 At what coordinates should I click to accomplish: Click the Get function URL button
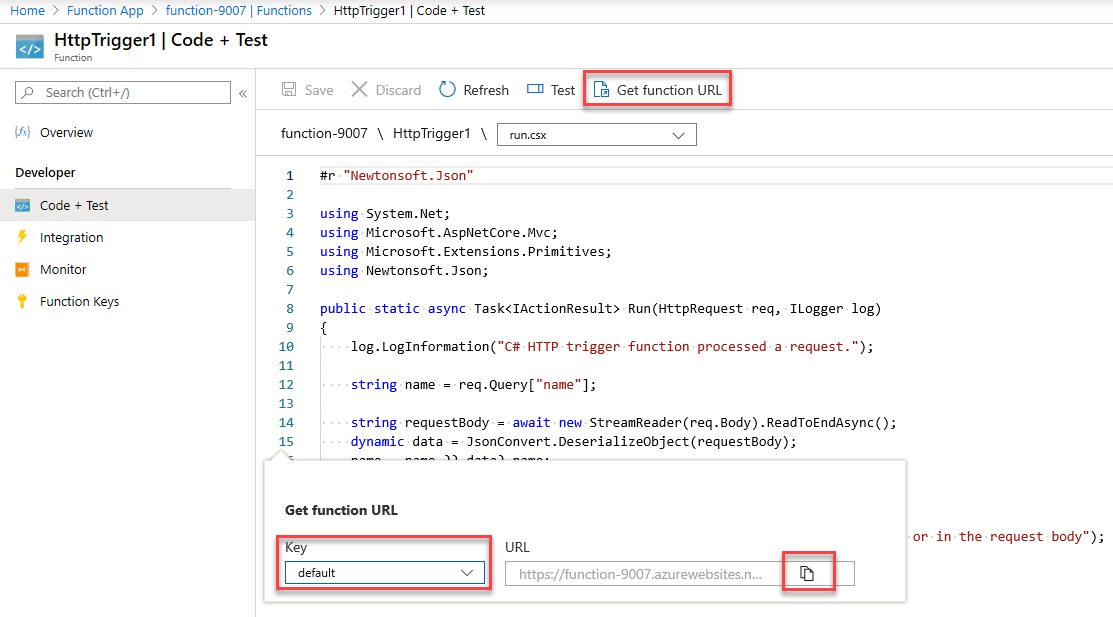point(657,89)
